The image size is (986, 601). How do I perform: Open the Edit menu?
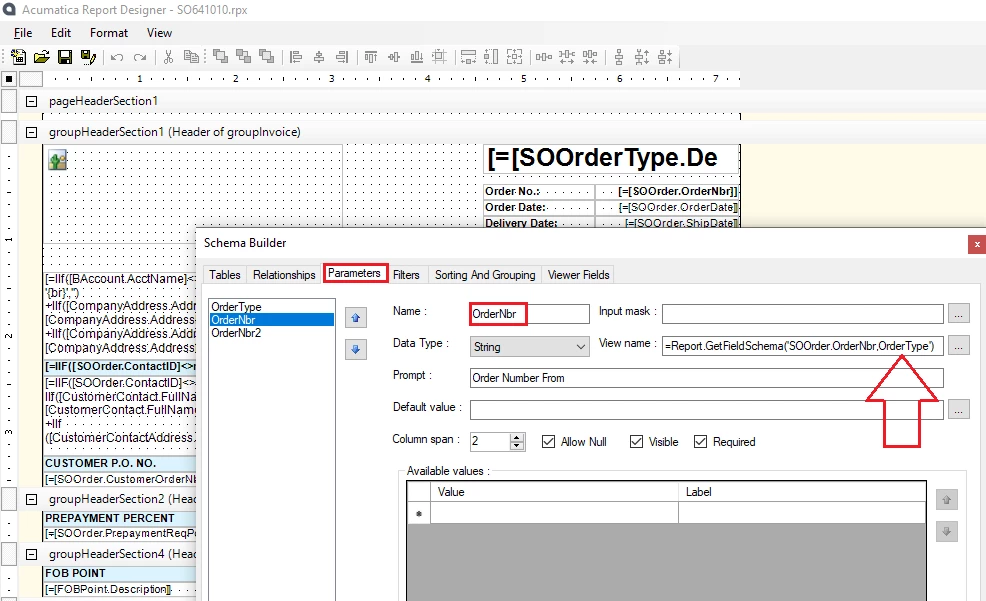(61, 33)
